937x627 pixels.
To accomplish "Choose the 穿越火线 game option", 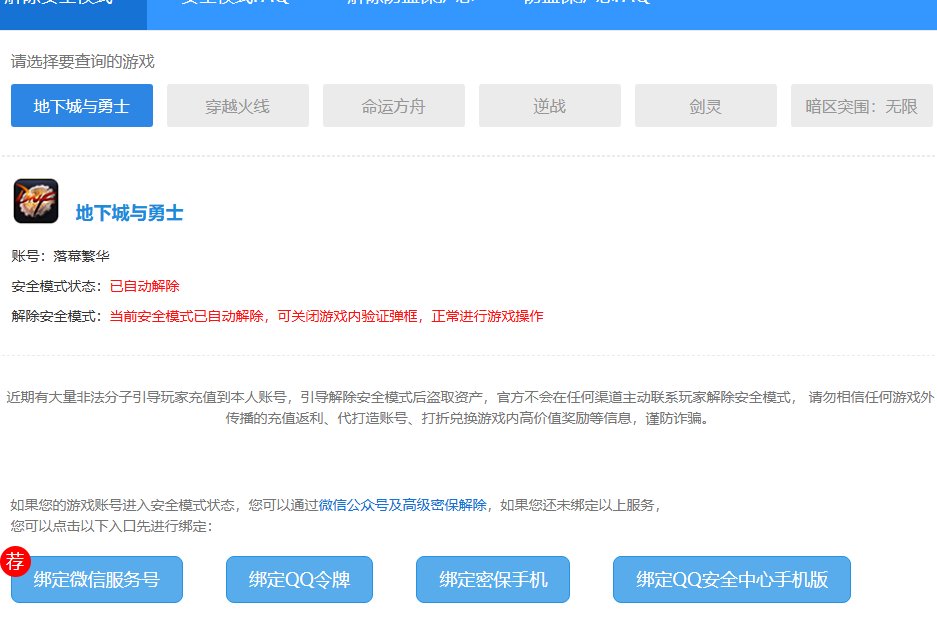I will pyautogui.click(x=238, y=106).
